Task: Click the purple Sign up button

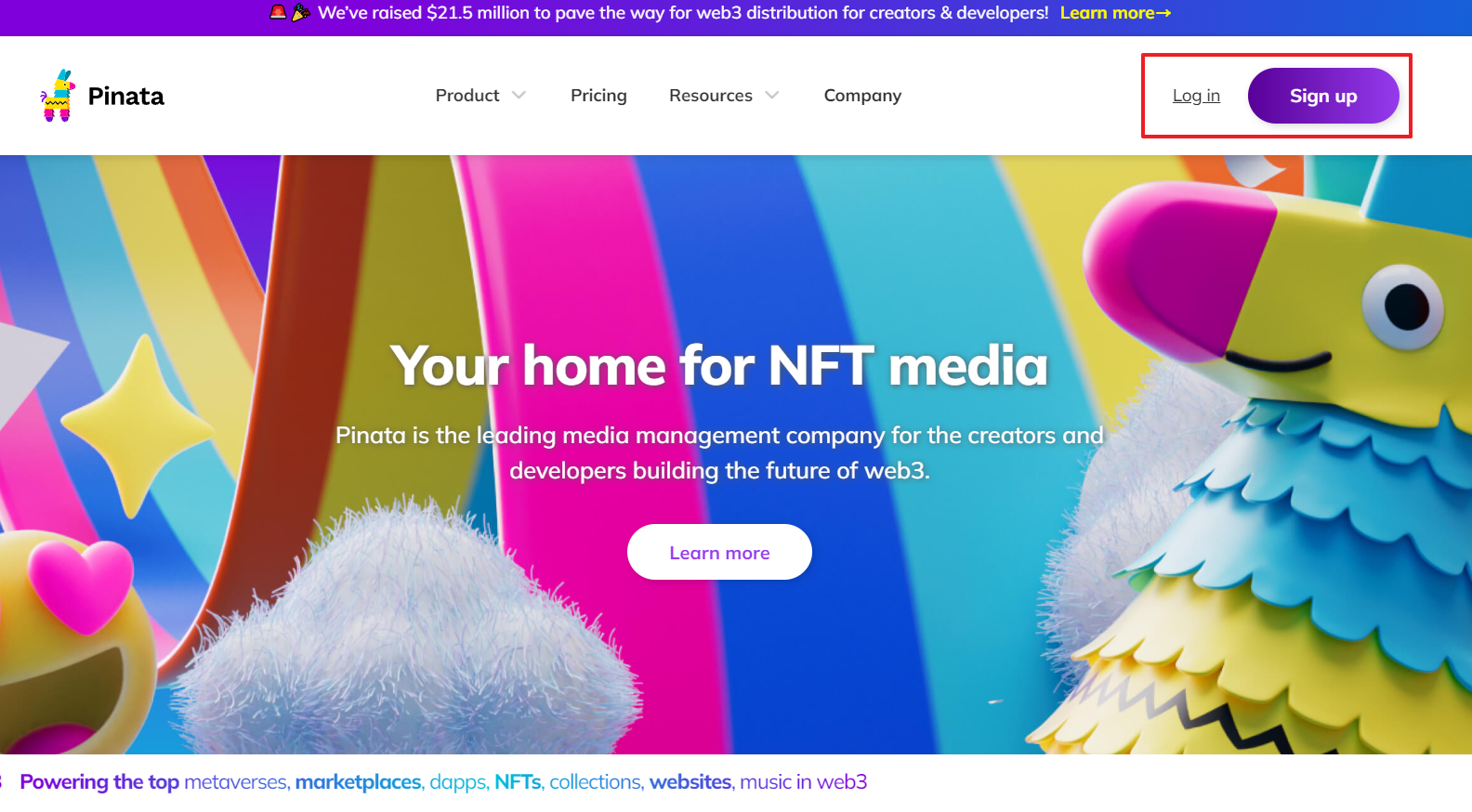Action: [1323, 96]
